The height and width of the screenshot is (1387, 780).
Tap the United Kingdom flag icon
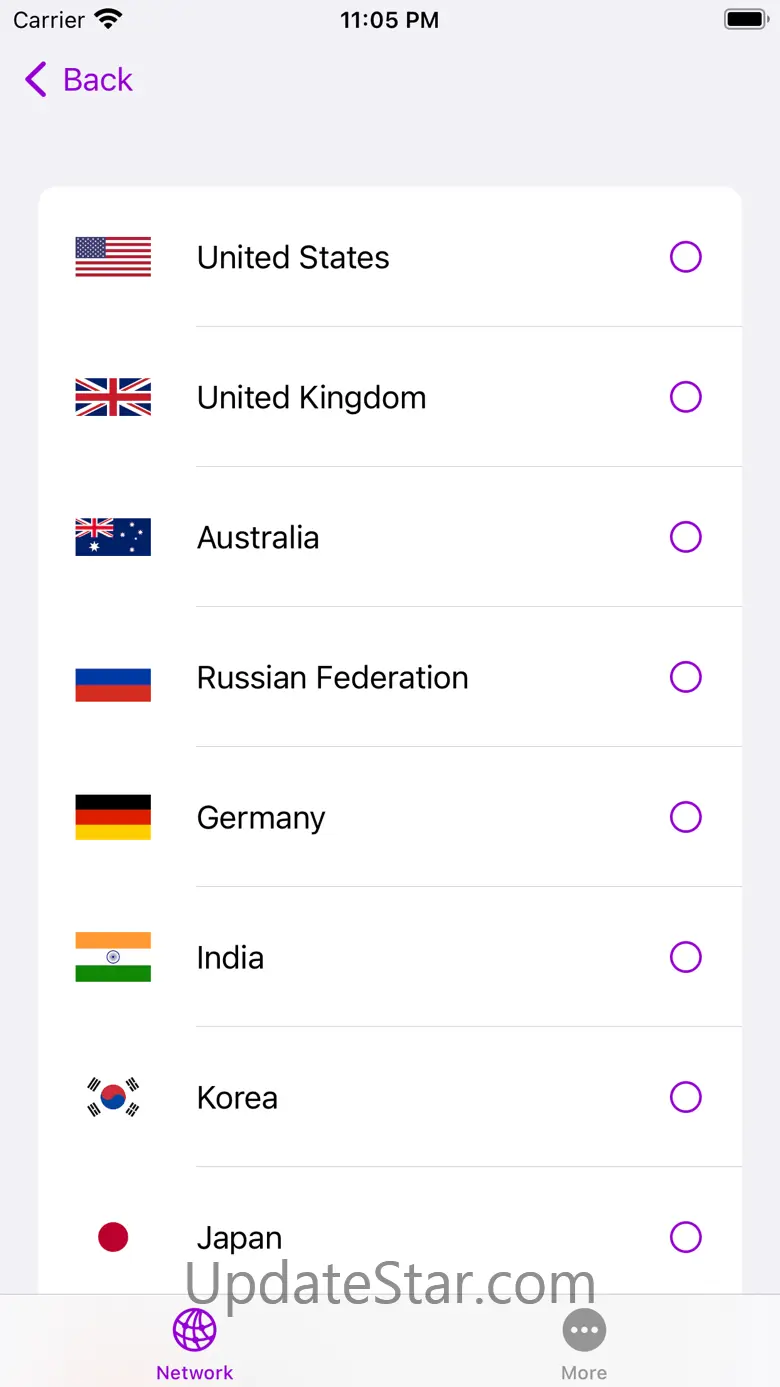click(x=113, y=397)
